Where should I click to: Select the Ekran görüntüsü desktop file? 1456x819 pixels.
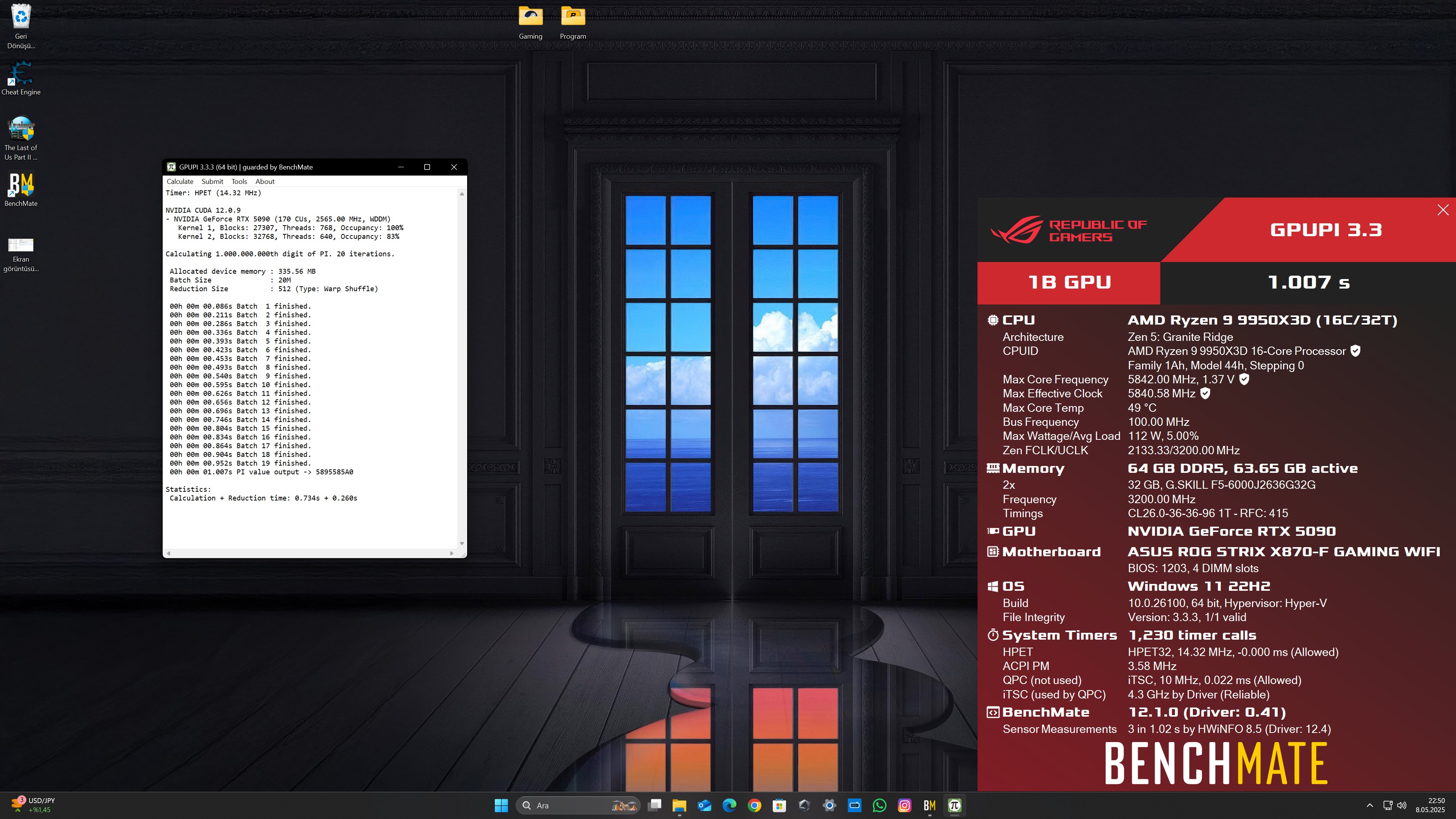click(21, 254)
